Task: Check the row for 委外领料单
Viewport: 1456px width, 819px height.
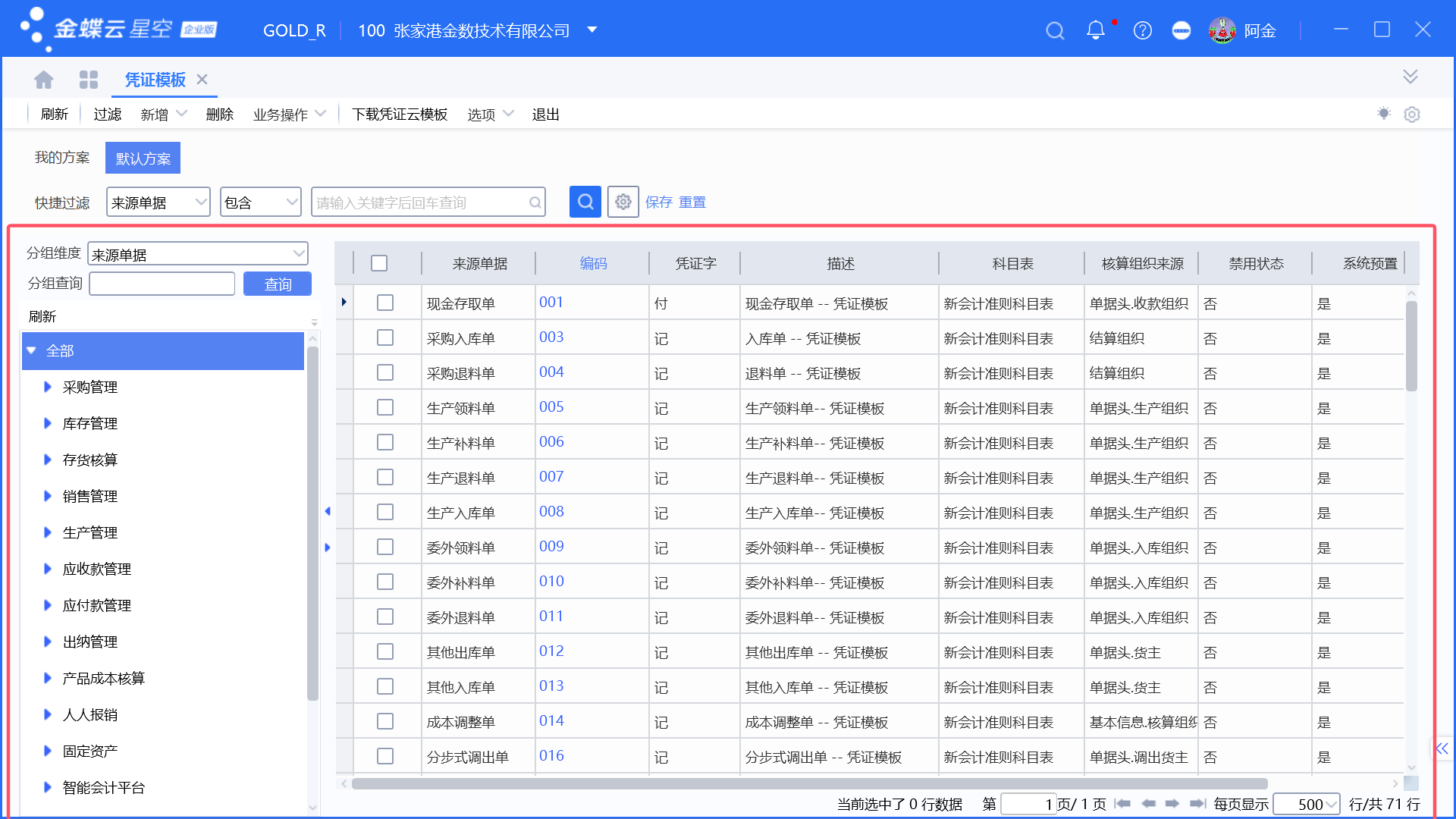Action: coord(385,547)
